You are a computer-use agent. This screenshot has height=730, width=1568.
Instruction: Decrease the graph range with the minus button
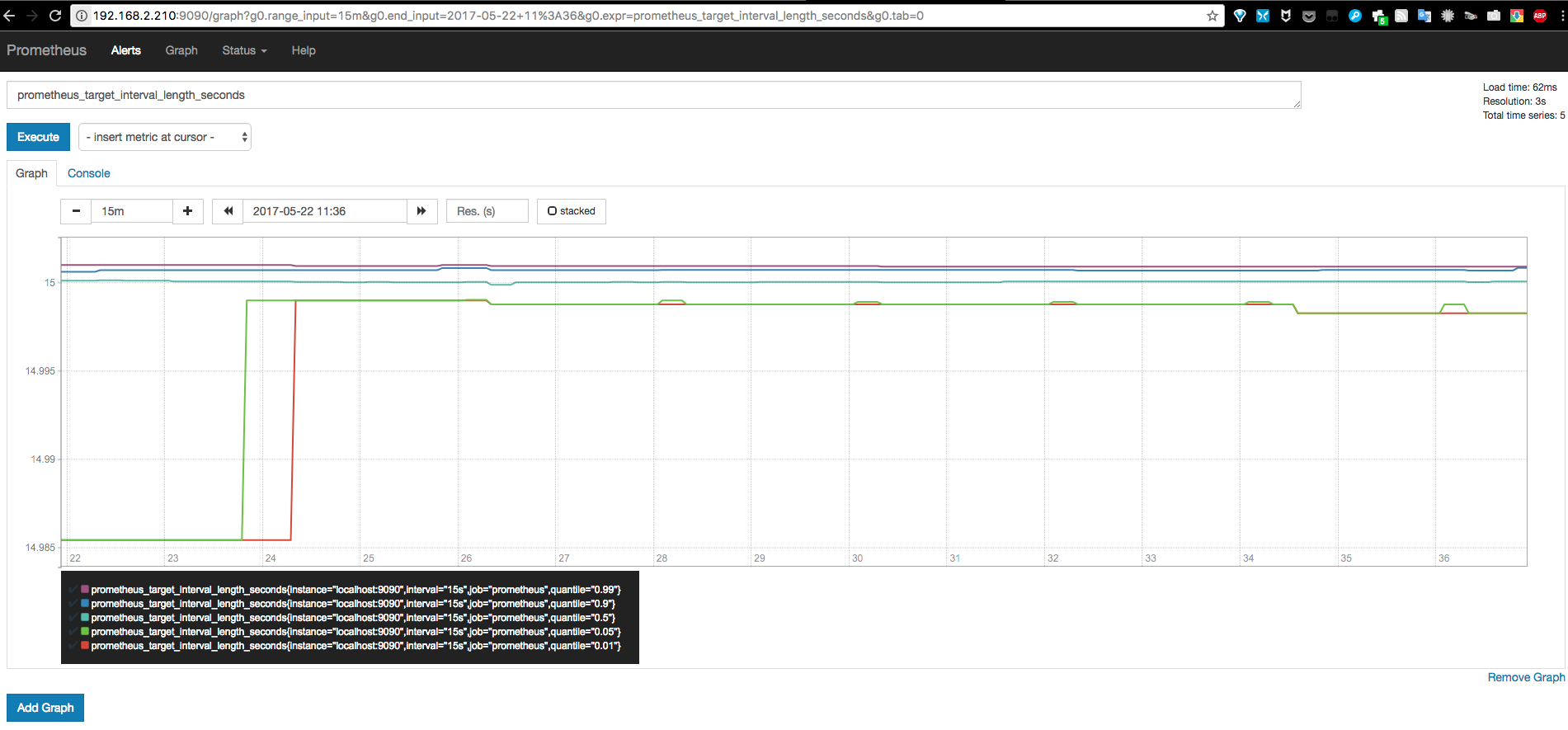[x=76, y=211]
